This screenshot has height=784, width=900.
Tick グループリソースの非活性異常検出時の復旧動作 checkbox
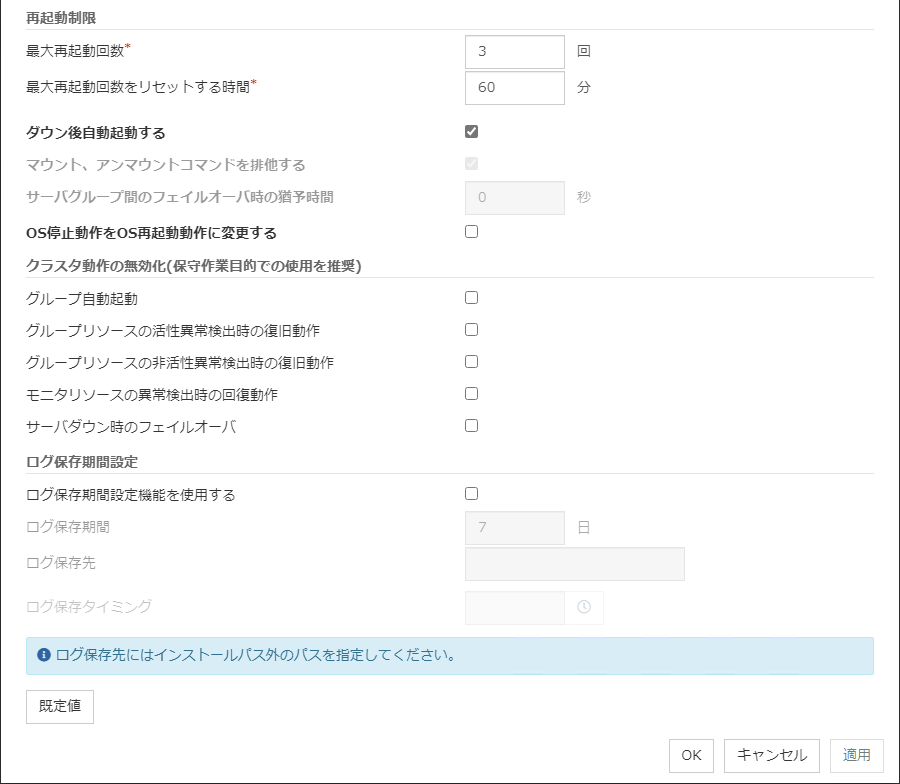(472, 362)
